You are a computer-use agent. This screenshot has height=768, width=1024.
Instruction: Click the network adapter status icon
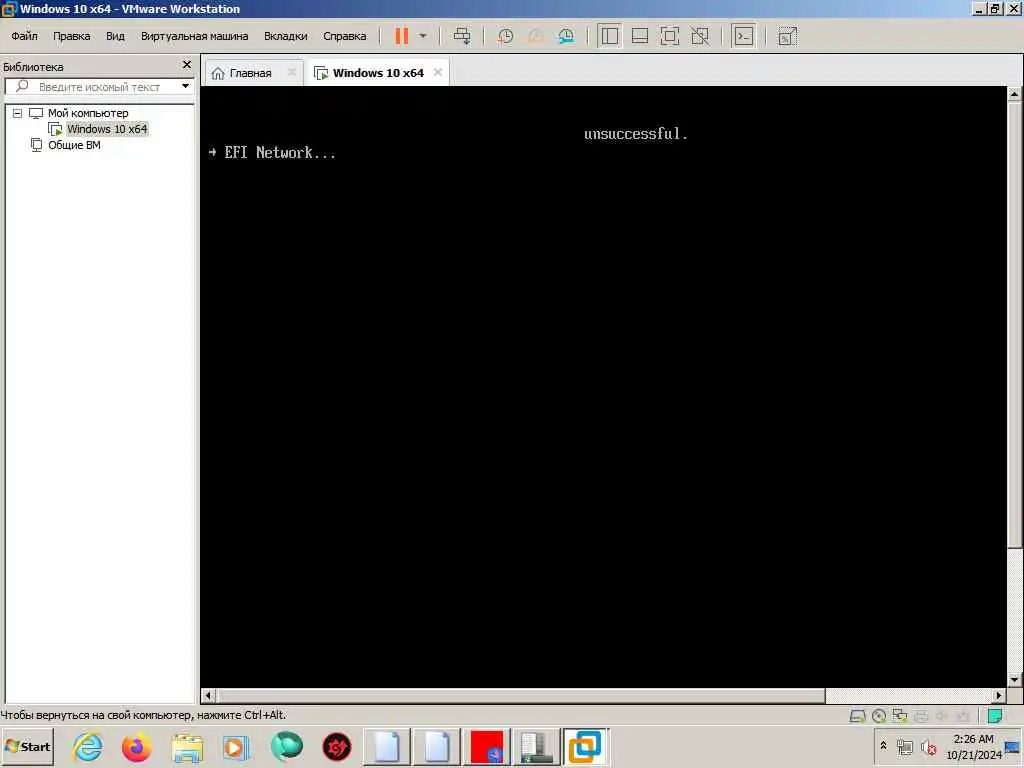pos(900,716)
